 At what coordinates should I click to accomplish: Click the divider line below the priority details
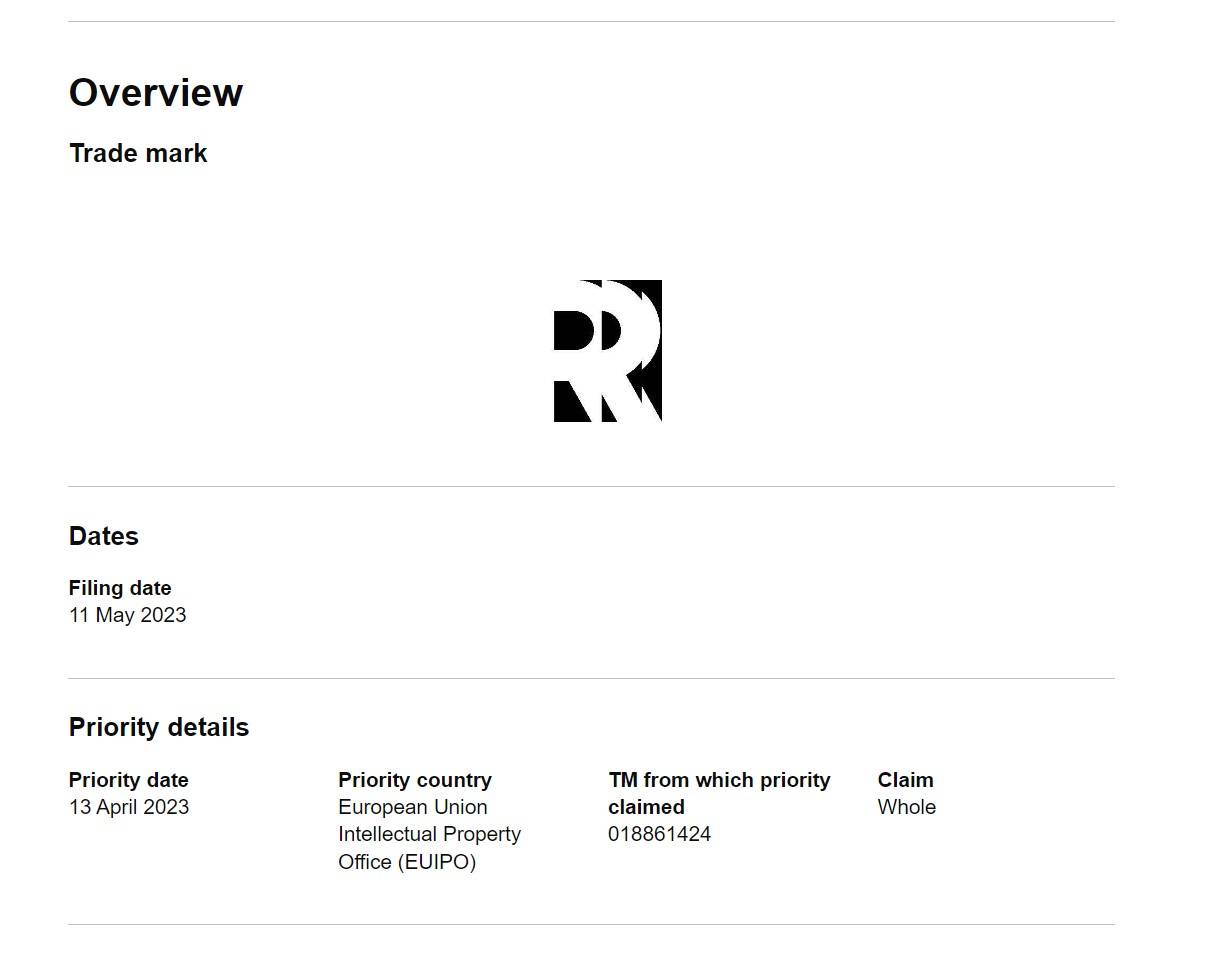pos(591,924)
